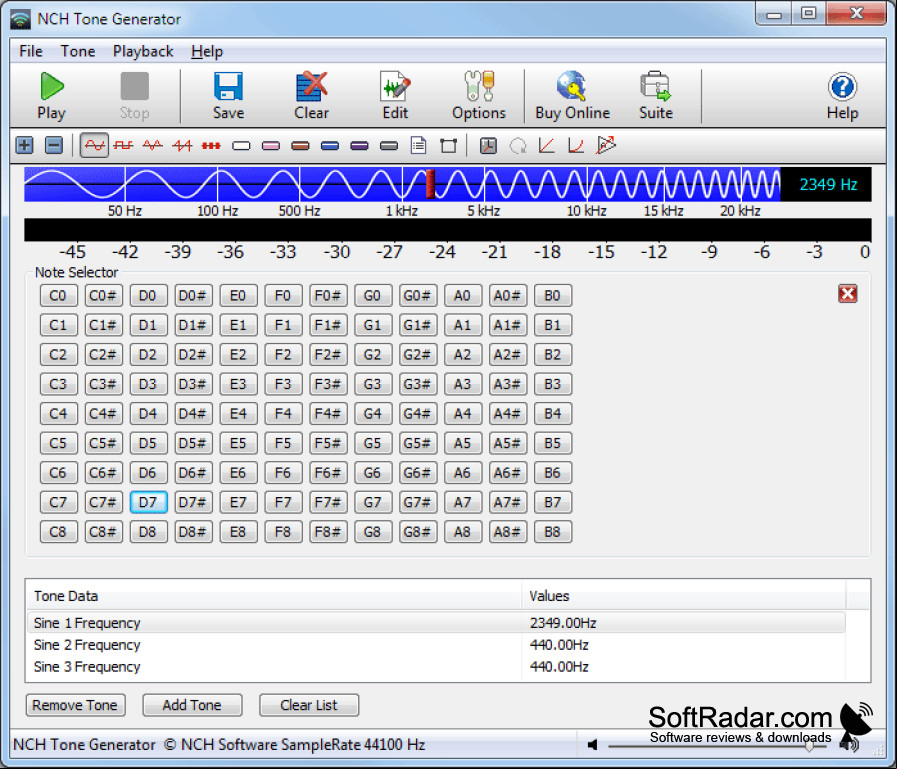897x769 pixels.
Task: Click the Remove Tone button
Action: [x=75, y=705]
